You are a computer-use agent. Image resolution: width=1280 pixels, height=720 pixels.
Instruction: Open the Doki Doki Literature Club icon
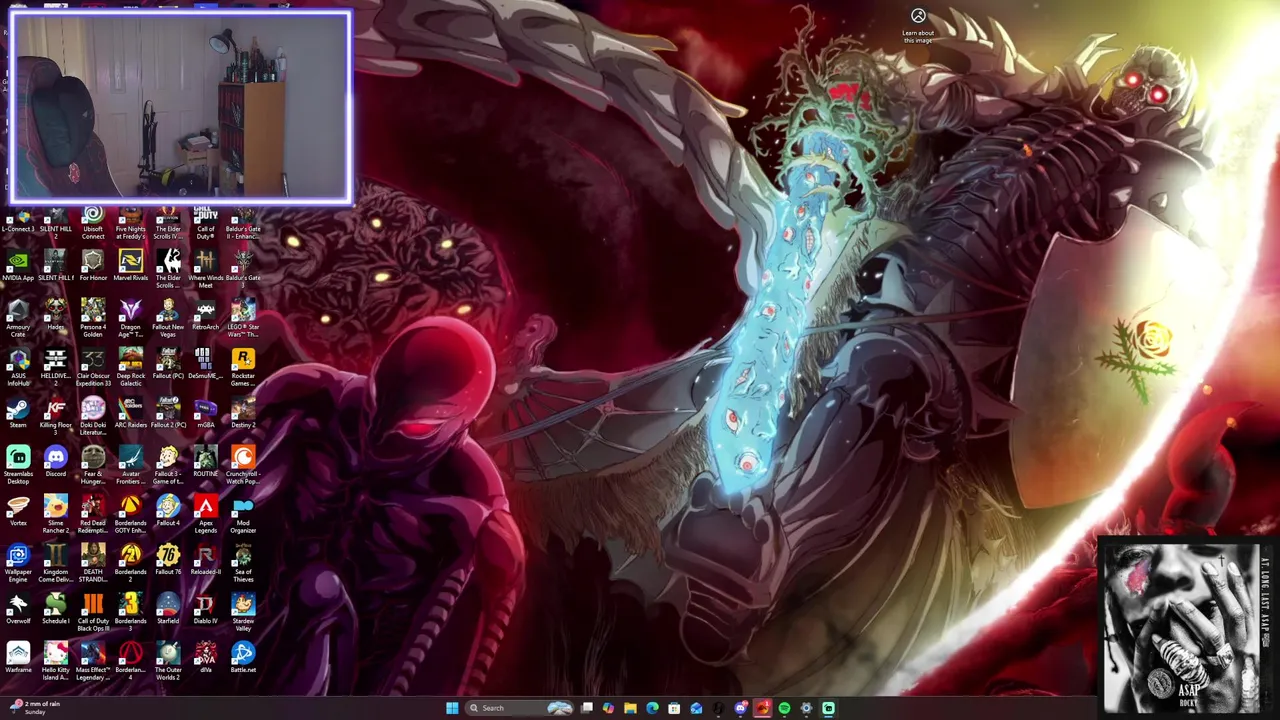pyautogui.click(x=93, y=417)
